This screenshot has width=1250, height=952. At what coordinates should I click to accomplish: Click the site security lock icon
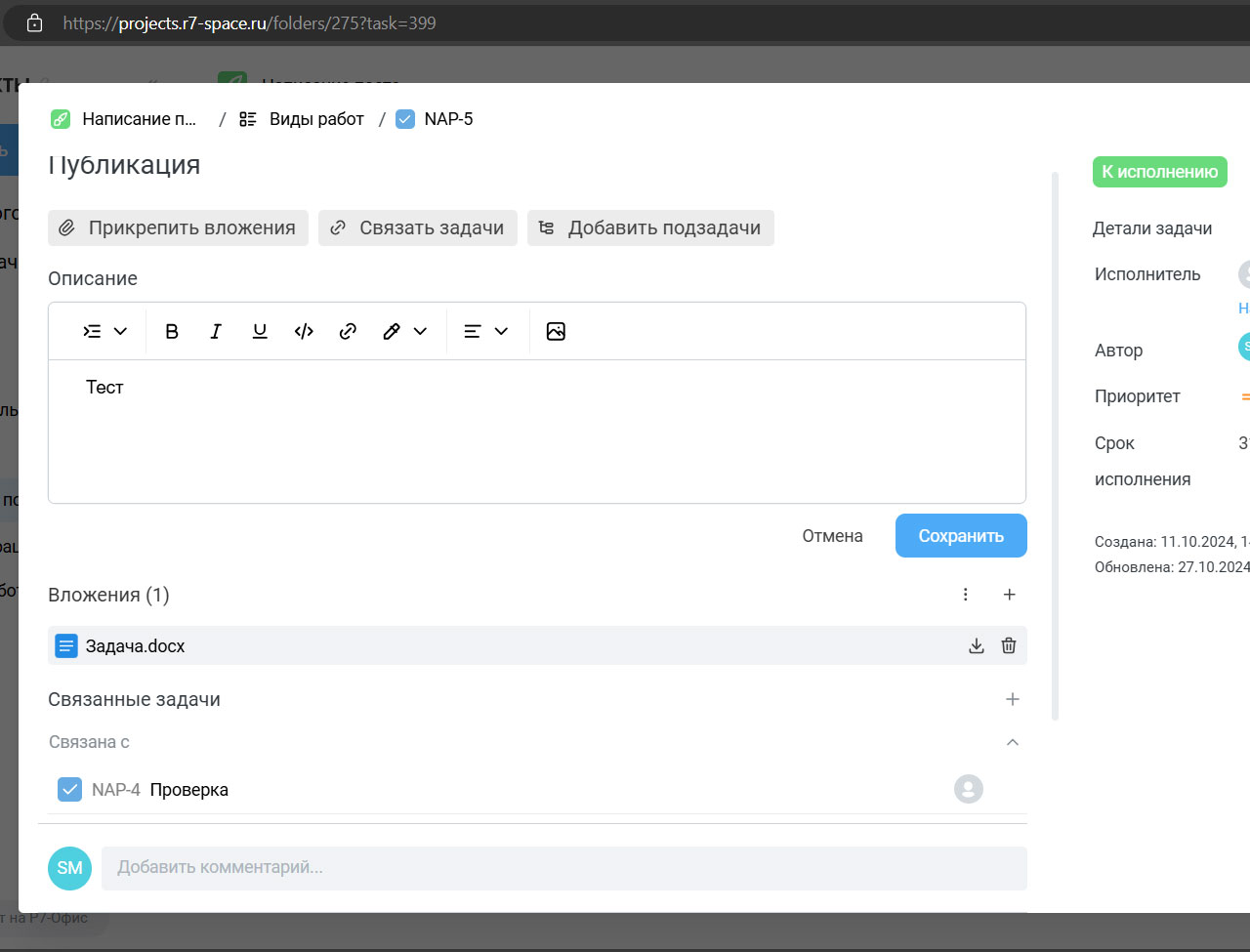point(34,22)
